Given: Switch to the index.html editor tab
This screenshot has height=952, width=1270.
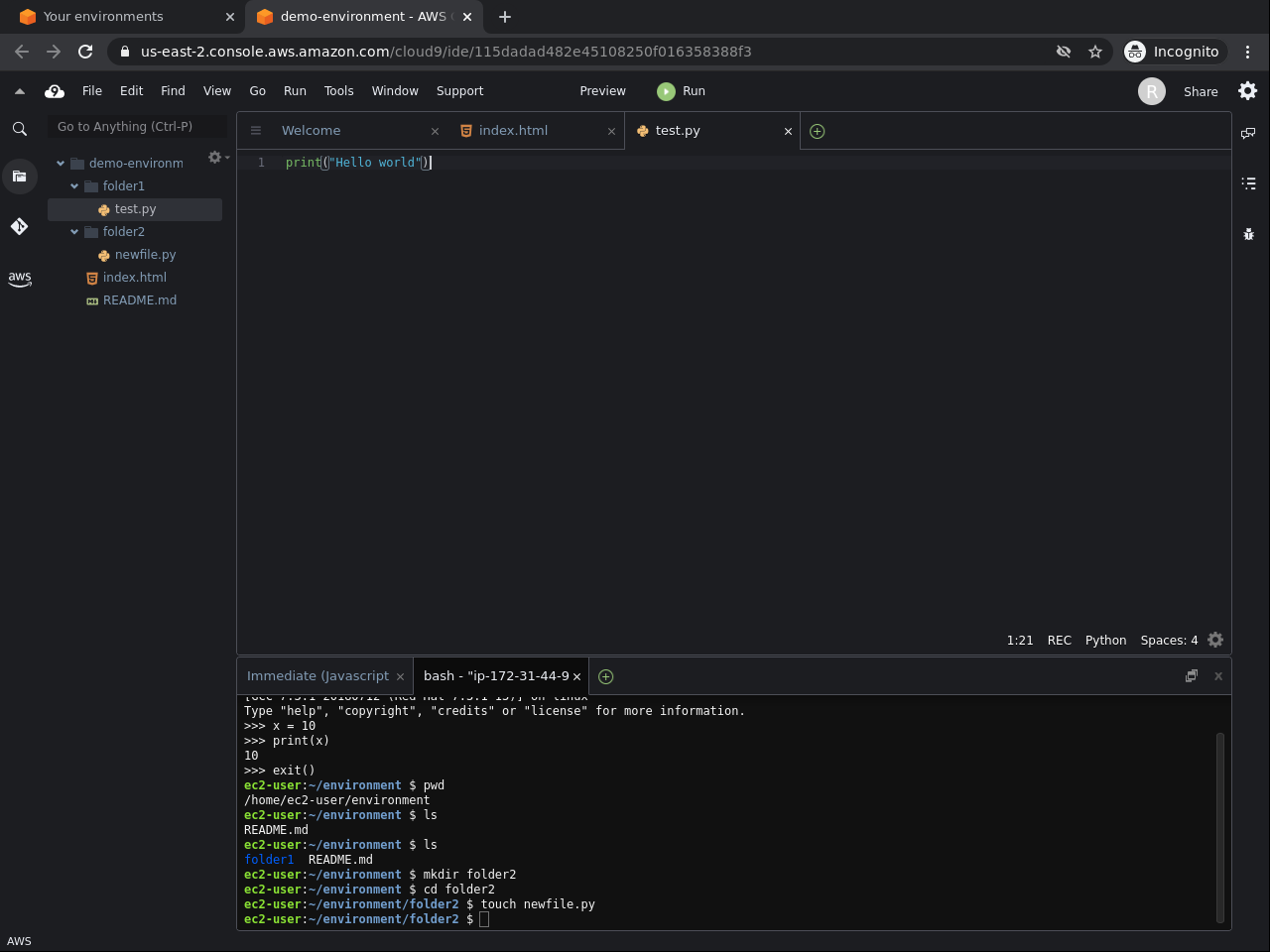Looking at the screenshot, I should coord(513,131).
